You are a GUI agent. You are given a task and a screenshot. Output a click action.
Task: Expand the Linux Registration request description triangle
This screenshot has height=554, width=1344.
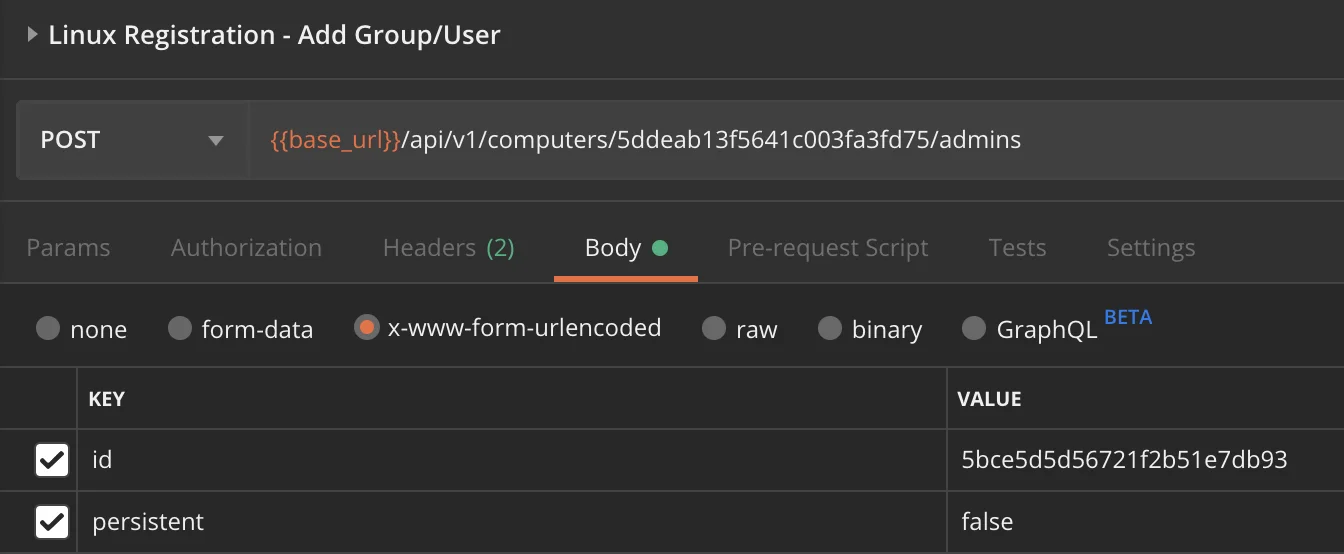point(33,35)
